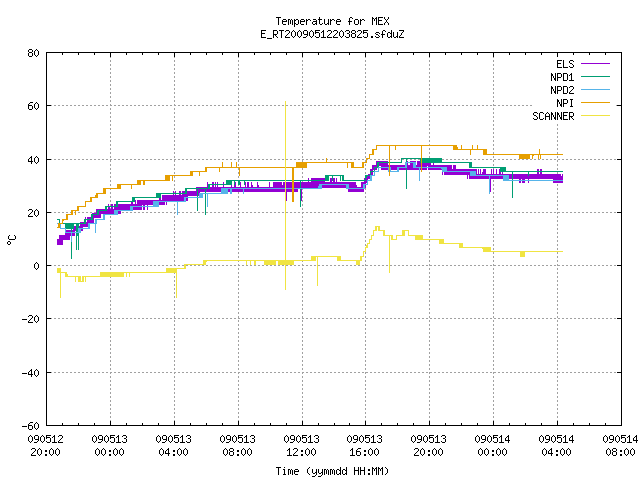Screen dimensions: 640x480
Task: Click the x-axis tick label 090513 20:00
Action: pos(429,446)
